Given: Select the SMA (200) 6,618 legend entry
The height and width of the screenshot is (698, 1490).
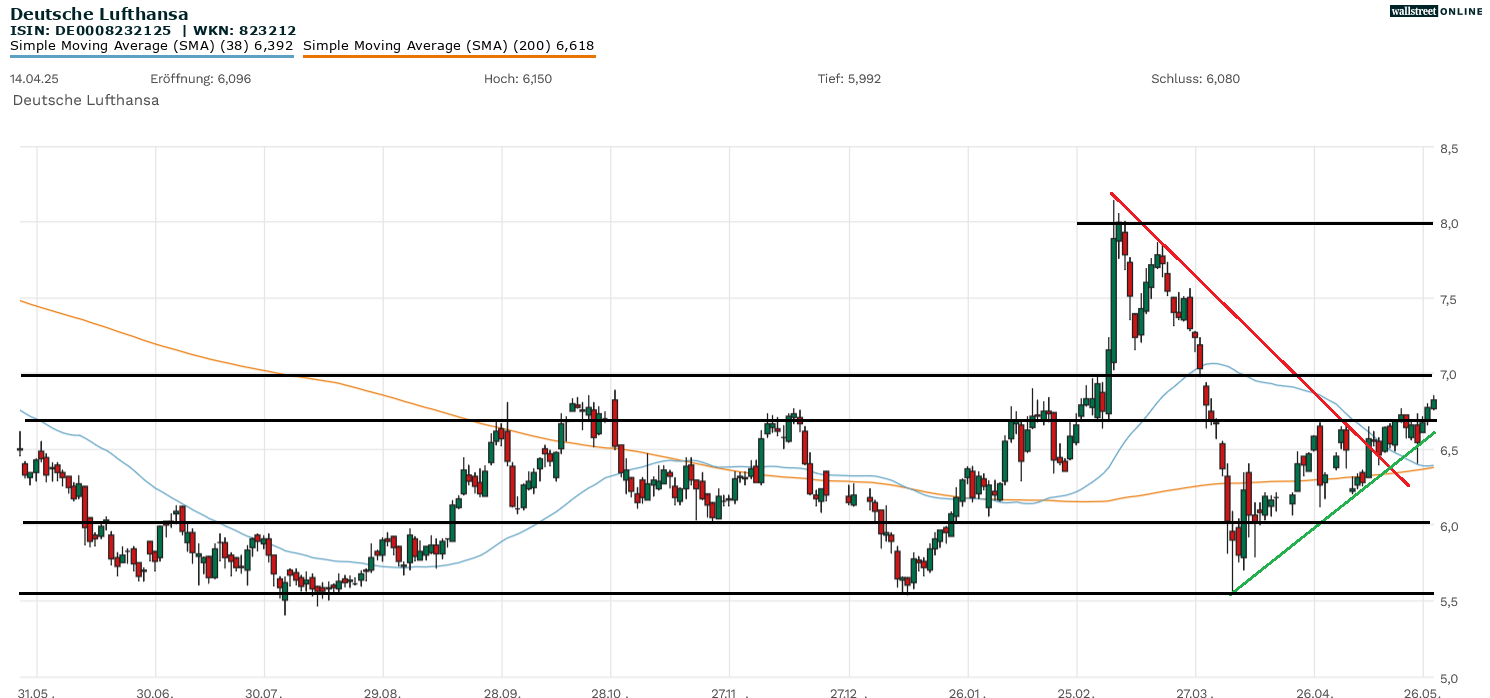Looking at the screenshot, I should pyautogui.click(x=448, y=46).
